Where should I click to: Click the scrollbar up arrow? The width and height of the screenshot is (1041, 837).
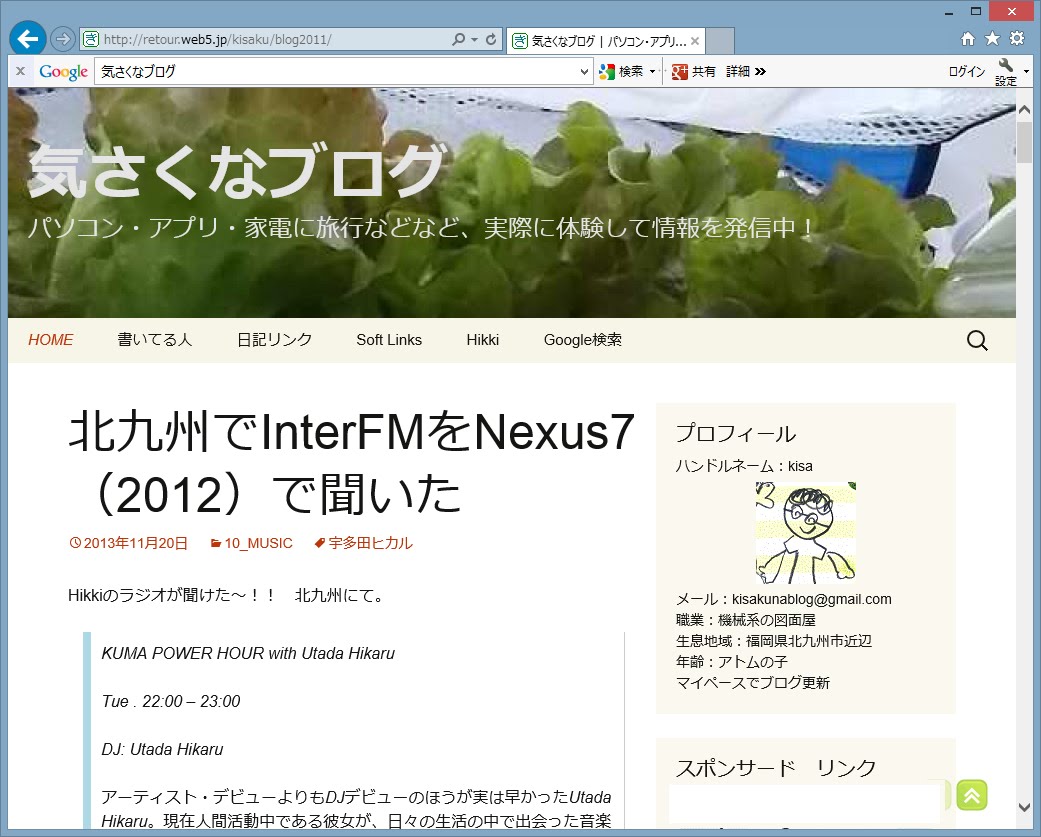tap(1024, 109)
